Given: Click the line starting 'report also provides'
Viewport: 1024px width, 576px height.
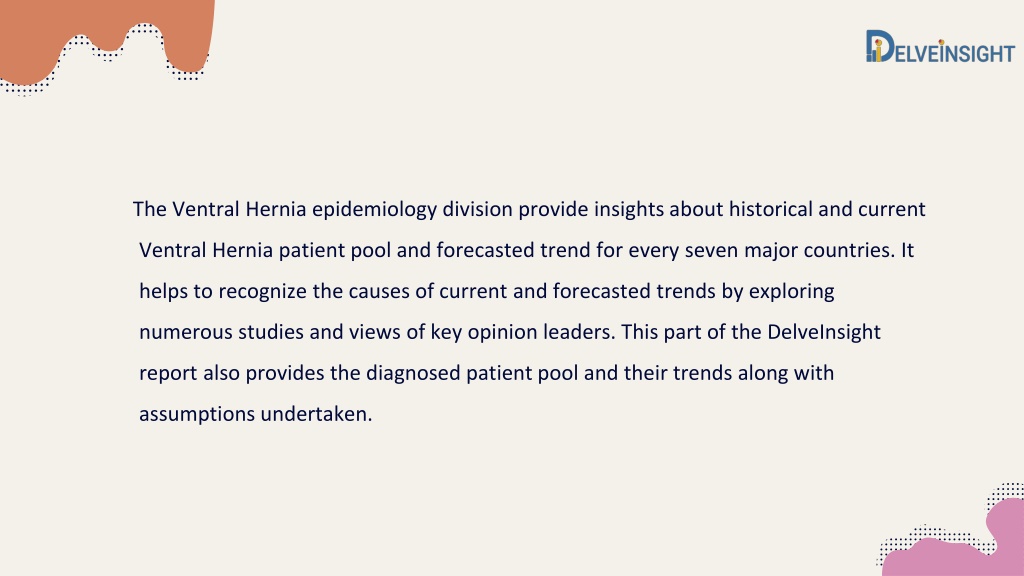Looking at the screenshot, I should click(487, 373).
